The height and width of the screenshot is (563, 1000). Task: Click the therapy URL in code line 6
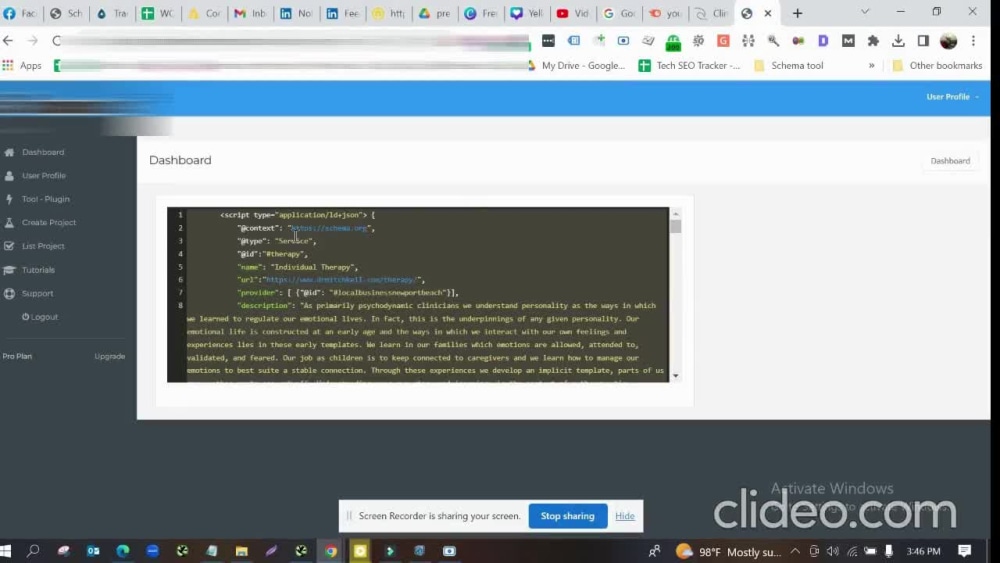(x=342, y=280)
